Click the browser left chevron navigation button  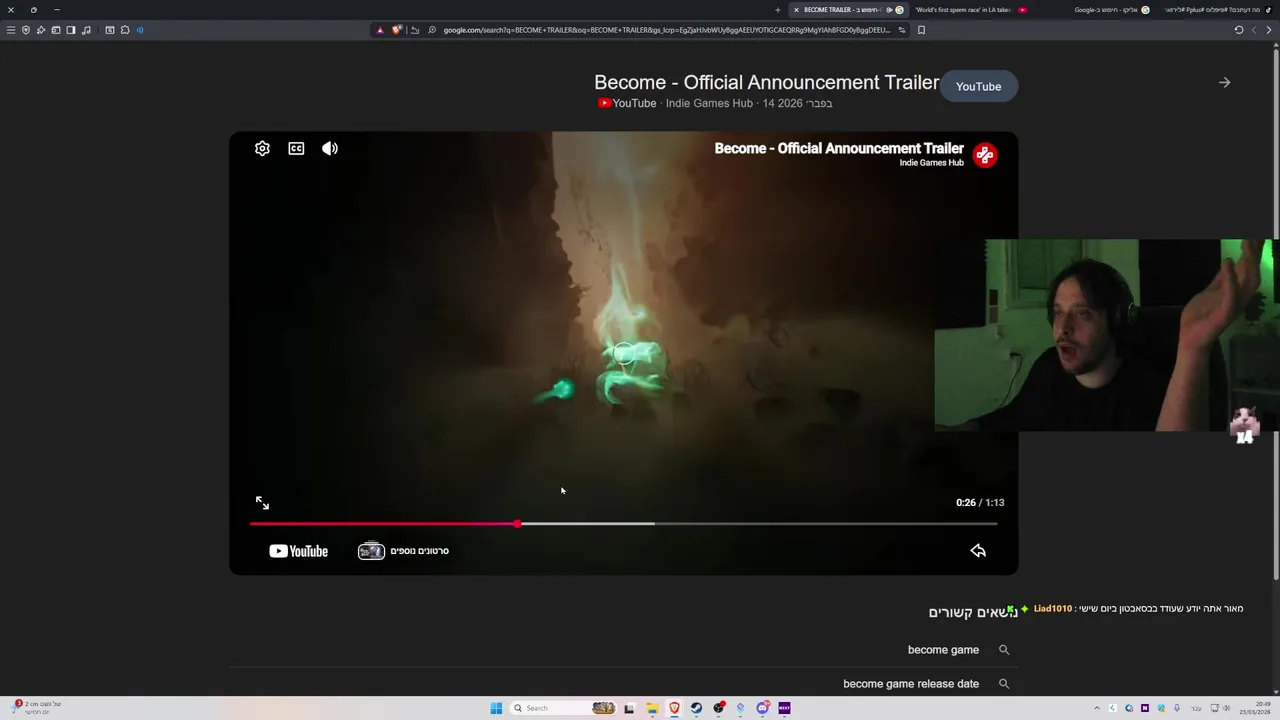1254,30
